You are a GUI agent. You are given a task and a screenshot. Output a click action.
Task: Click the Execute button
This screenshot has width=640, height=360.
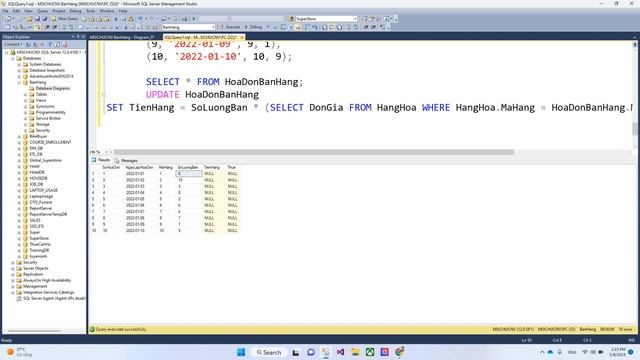tap(231, 27)
